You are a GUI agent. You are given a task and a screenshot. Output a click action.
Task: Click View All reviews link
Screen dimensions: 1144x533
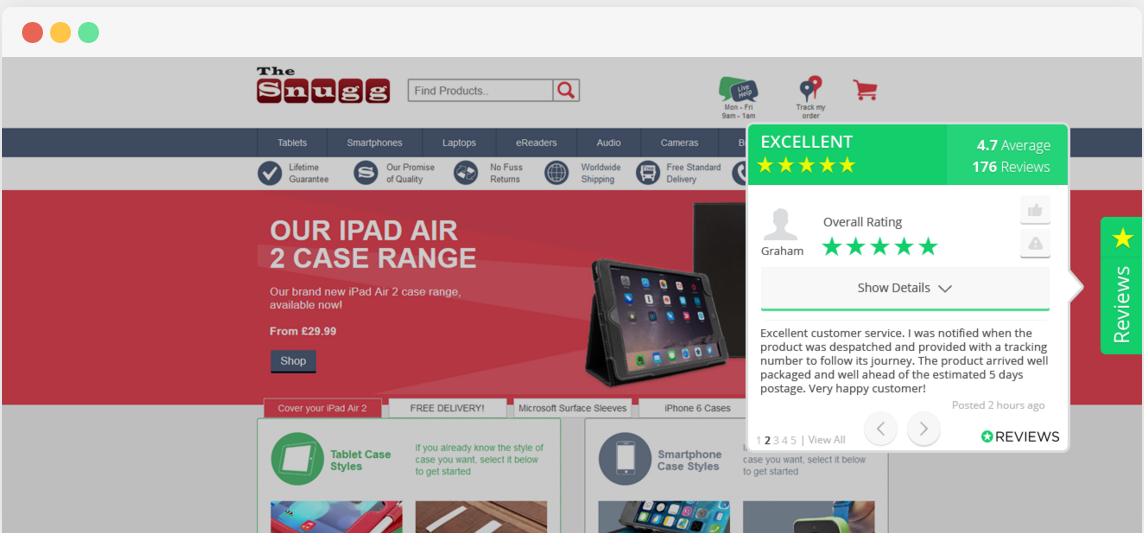tap(827, 440)
